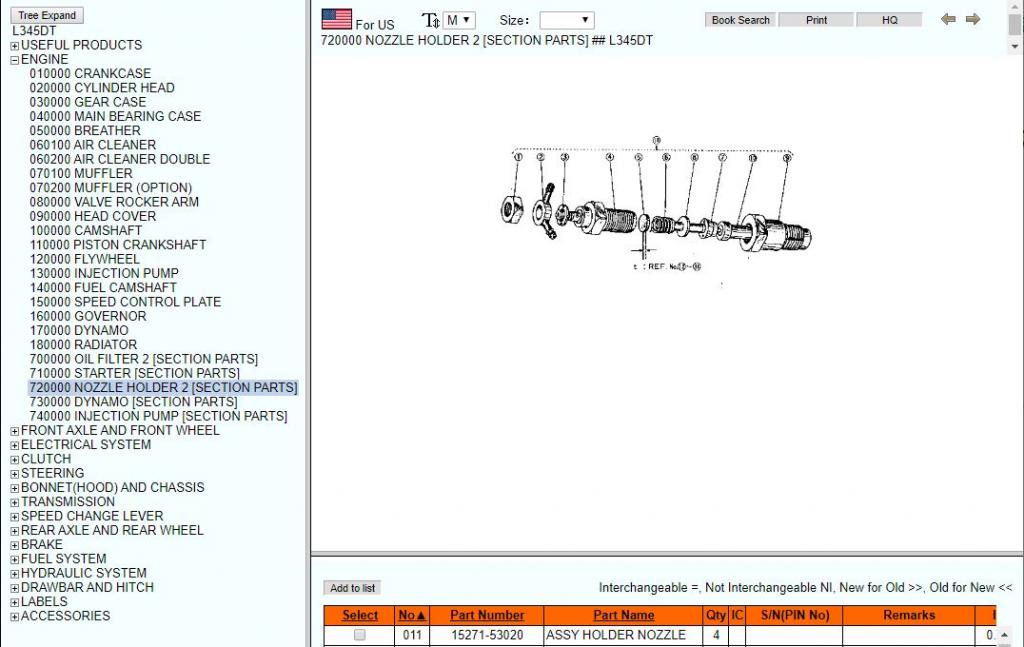Click the Print button
Screen dimensions: 1024x647
(816, 20)
